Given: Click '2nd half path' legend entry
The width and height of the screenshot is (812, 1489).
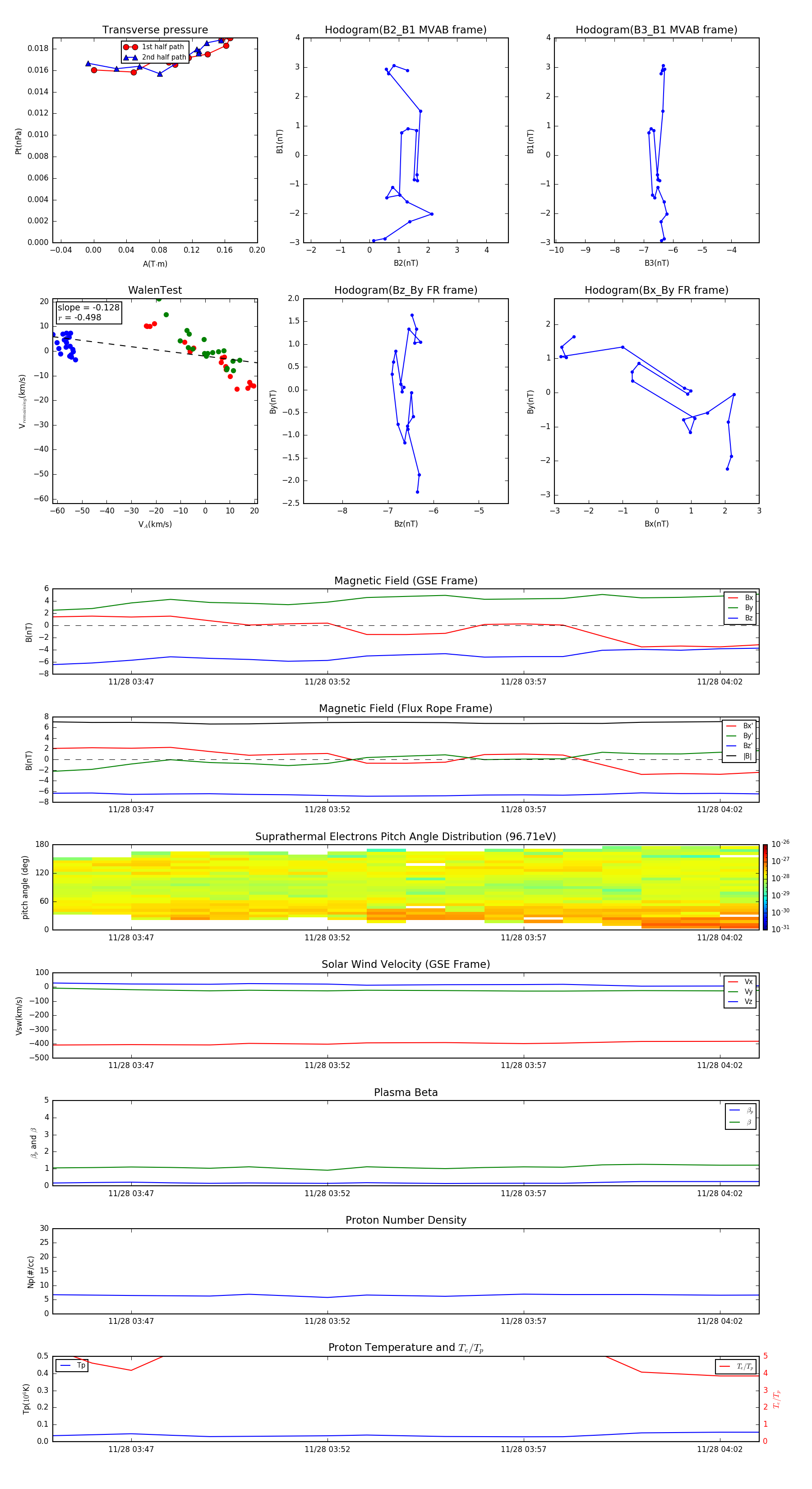Looking at the screenshot, I should 156,57.
